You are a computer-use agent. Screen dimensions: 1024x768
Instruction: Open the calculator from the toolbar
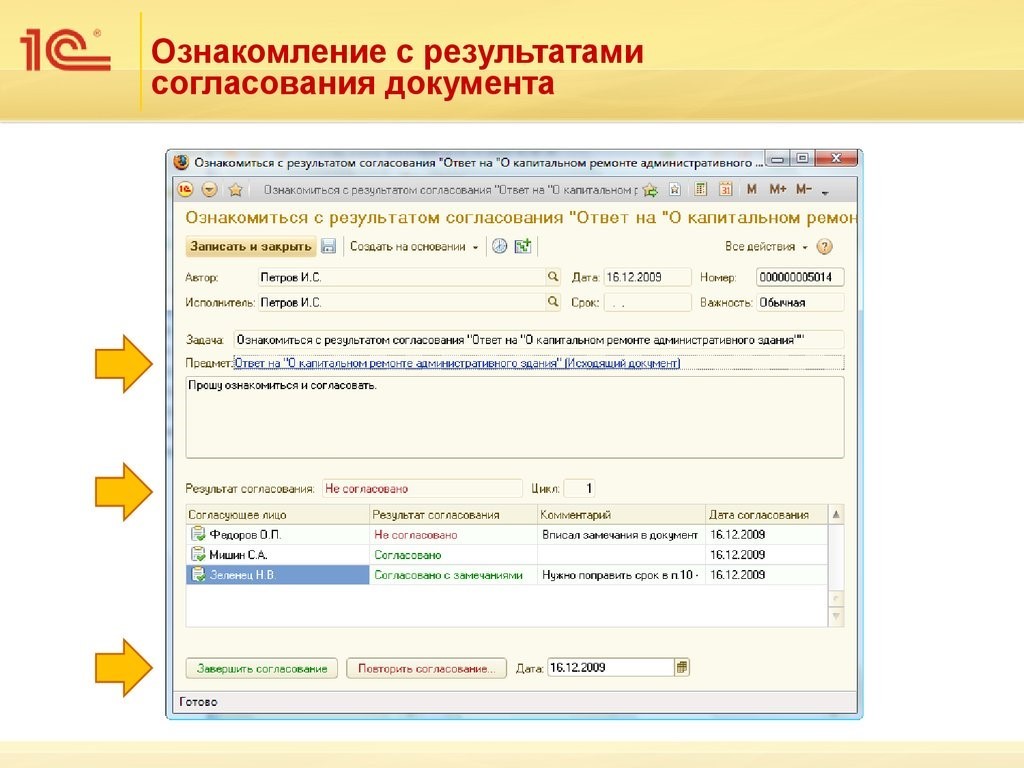(x=701, y=188)
